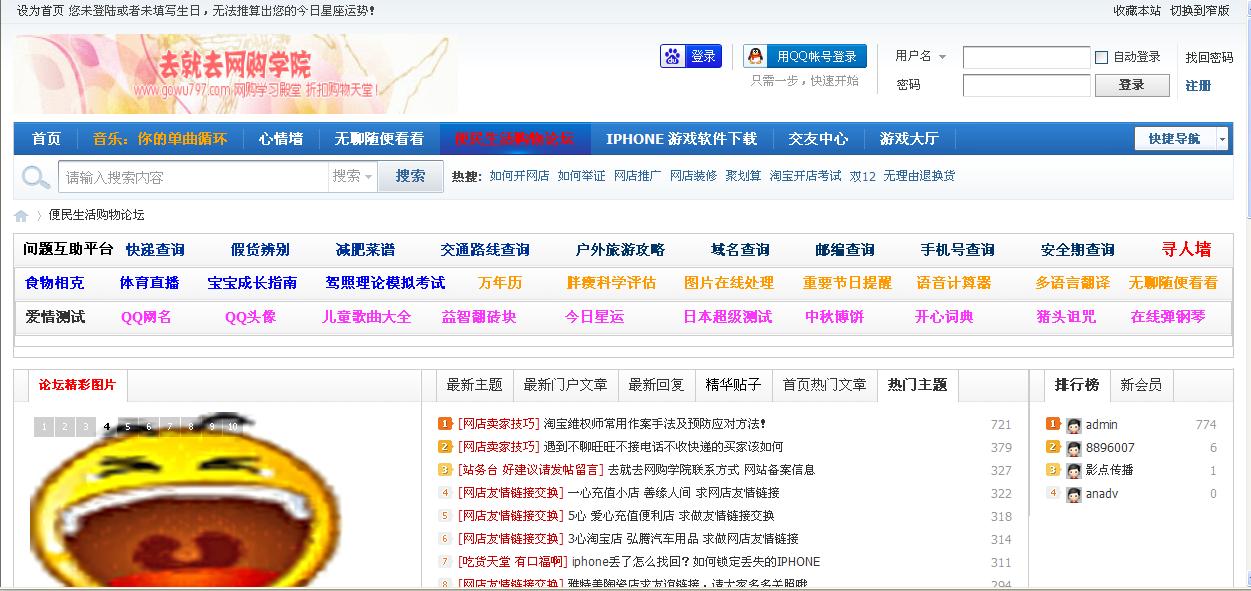Click the magnifier search icon on the left
This screenshot has width=1251, height=591.
(35, 176)
